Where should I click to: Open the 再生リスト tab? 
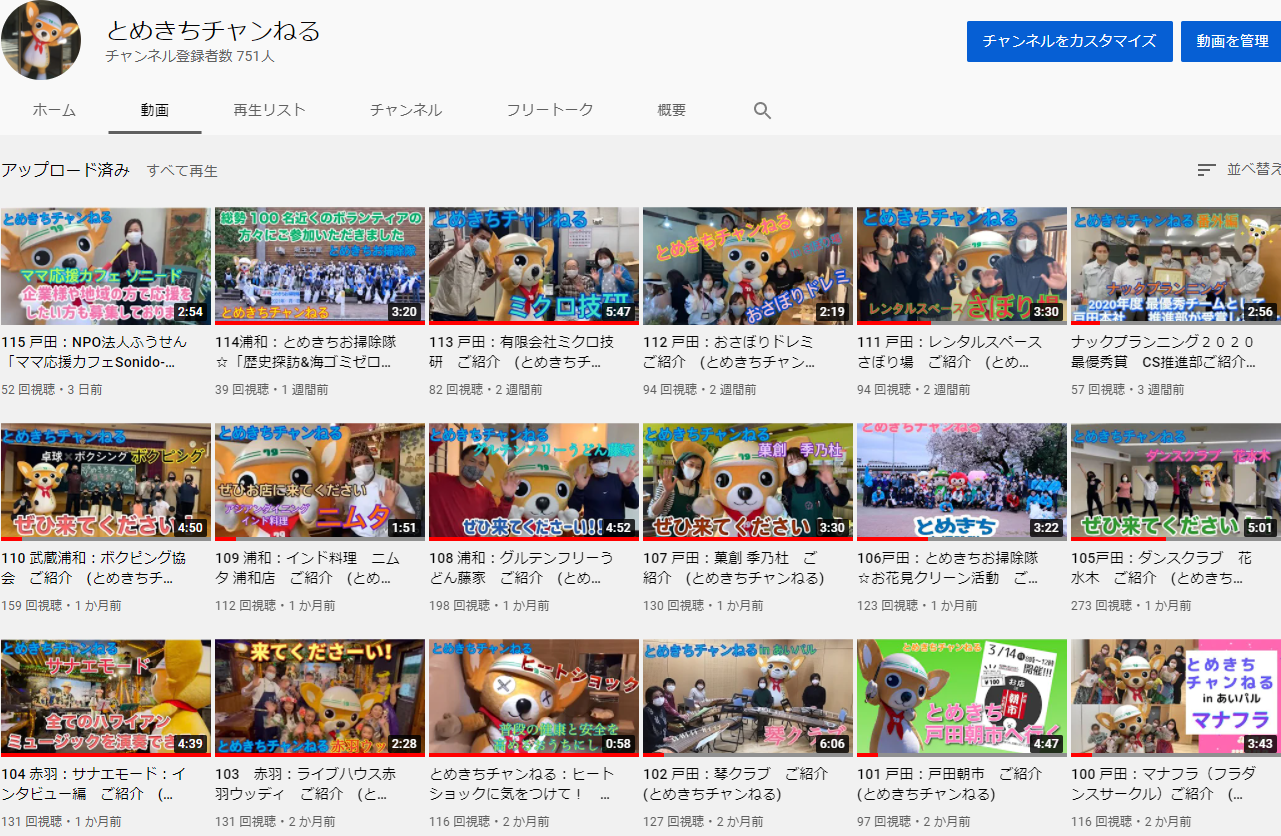(x=269, y=110)
